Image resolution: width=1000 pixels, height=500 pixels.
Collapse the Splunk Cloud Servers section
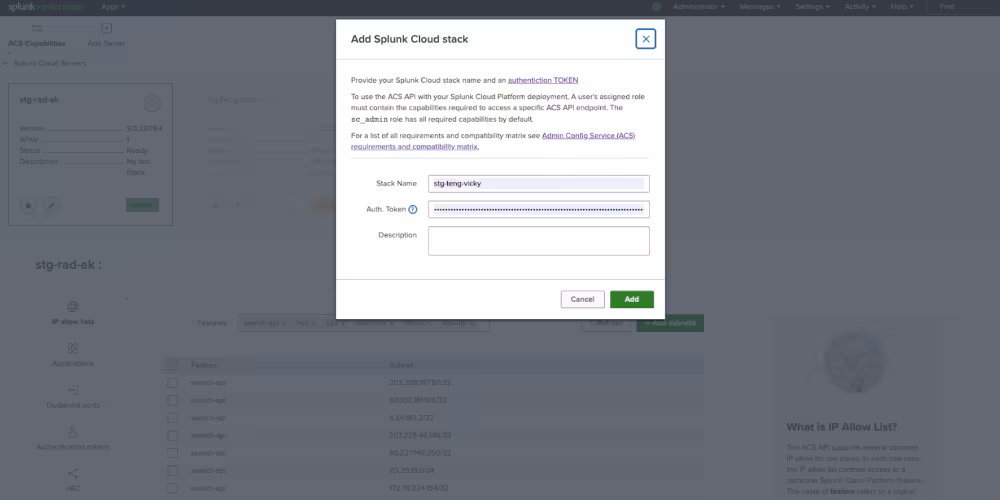6,63
